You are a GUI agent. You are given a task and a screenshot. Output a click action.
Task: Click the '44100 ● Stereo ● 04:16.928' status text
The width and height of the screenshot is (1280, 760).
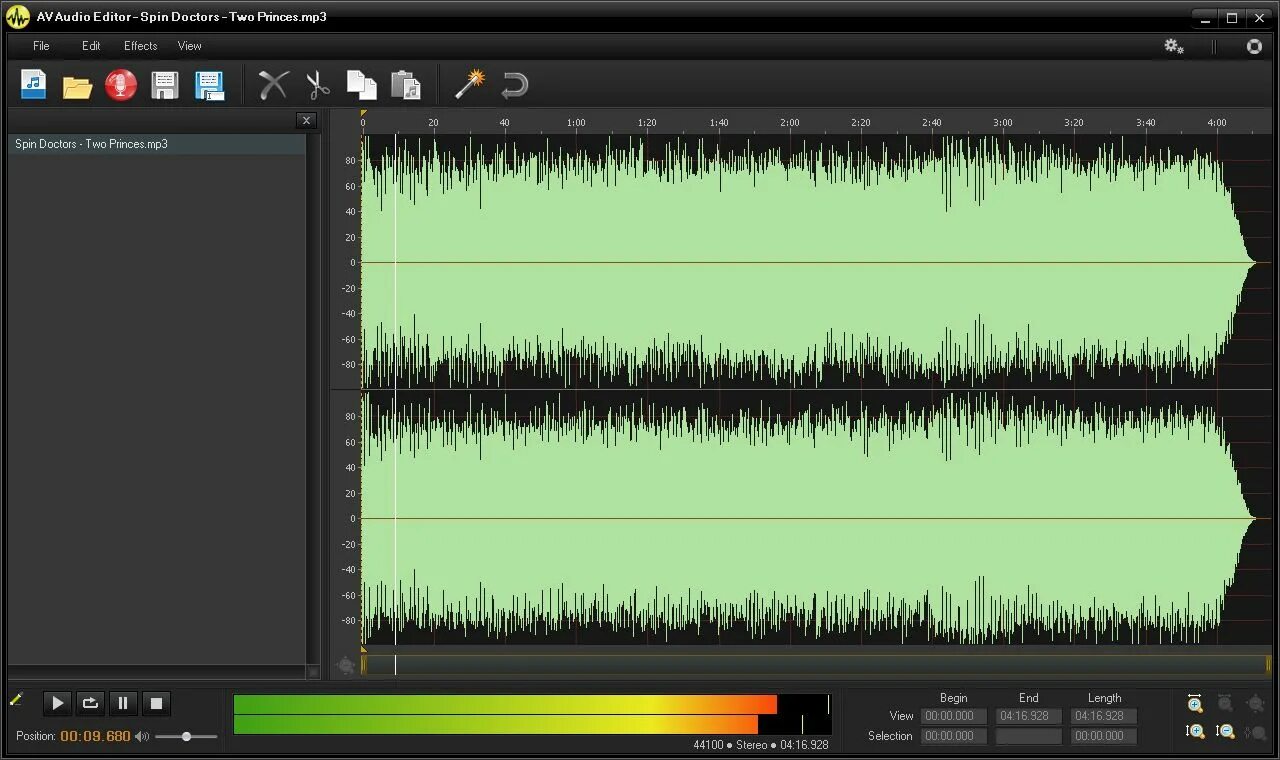[761, 745]
